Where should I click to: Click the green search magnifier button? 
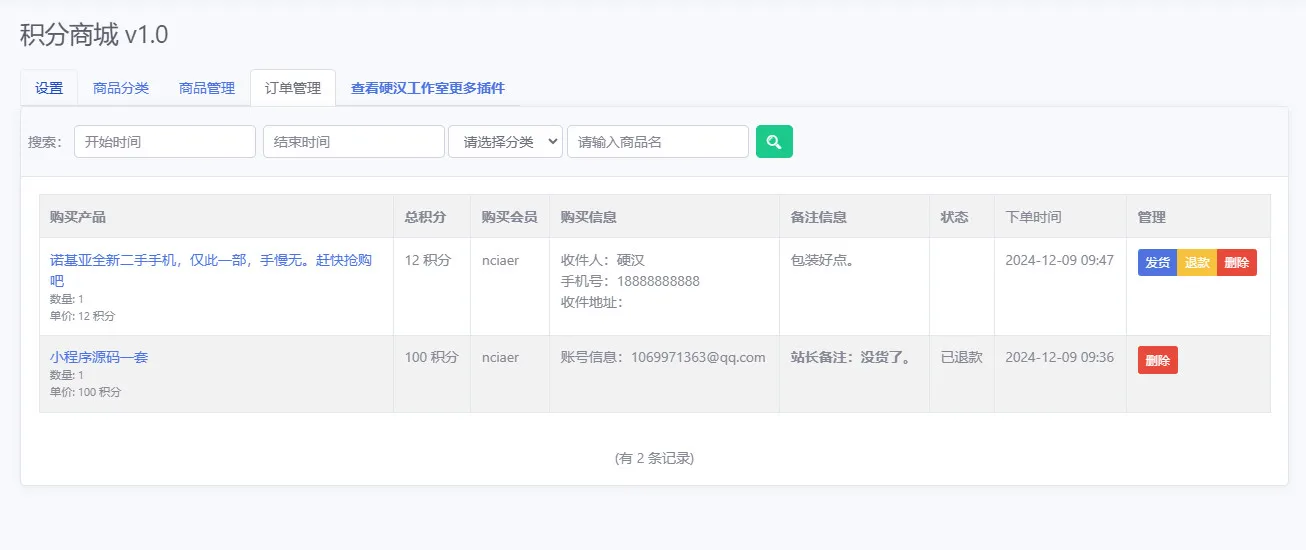(774, 141)
